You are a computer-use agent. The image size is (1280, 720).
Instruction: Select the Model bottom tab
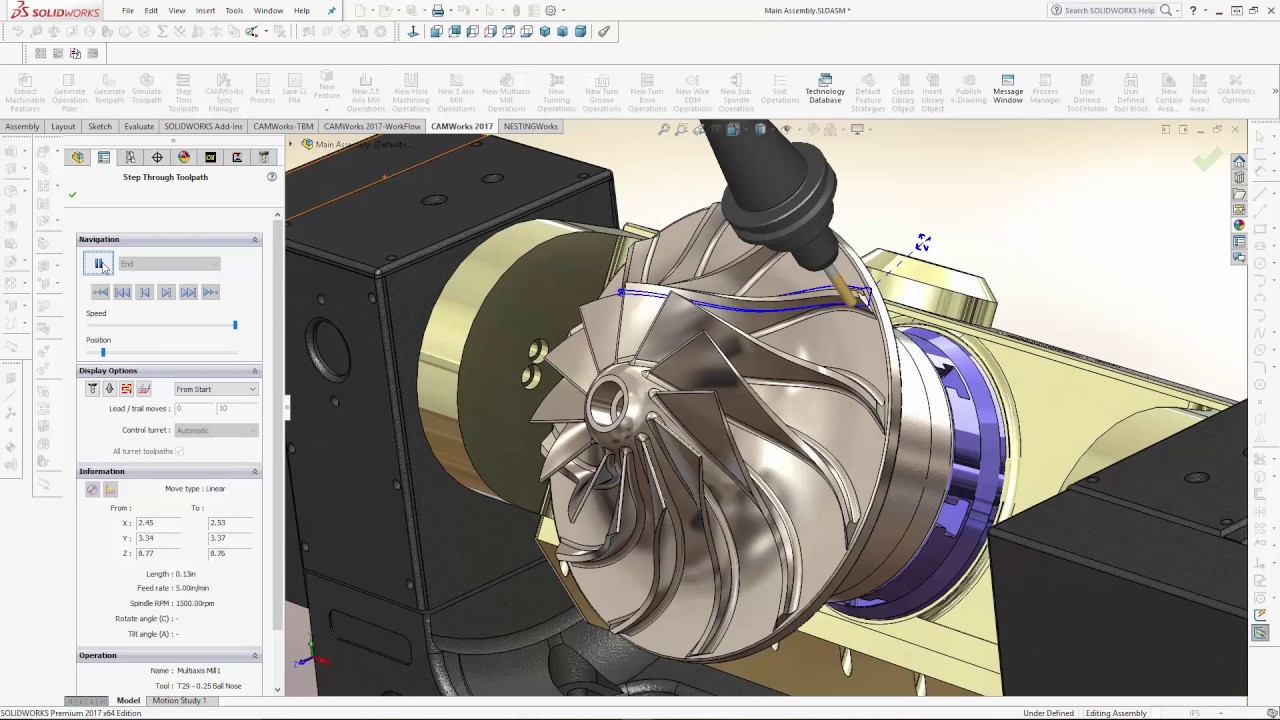[128, 701]
